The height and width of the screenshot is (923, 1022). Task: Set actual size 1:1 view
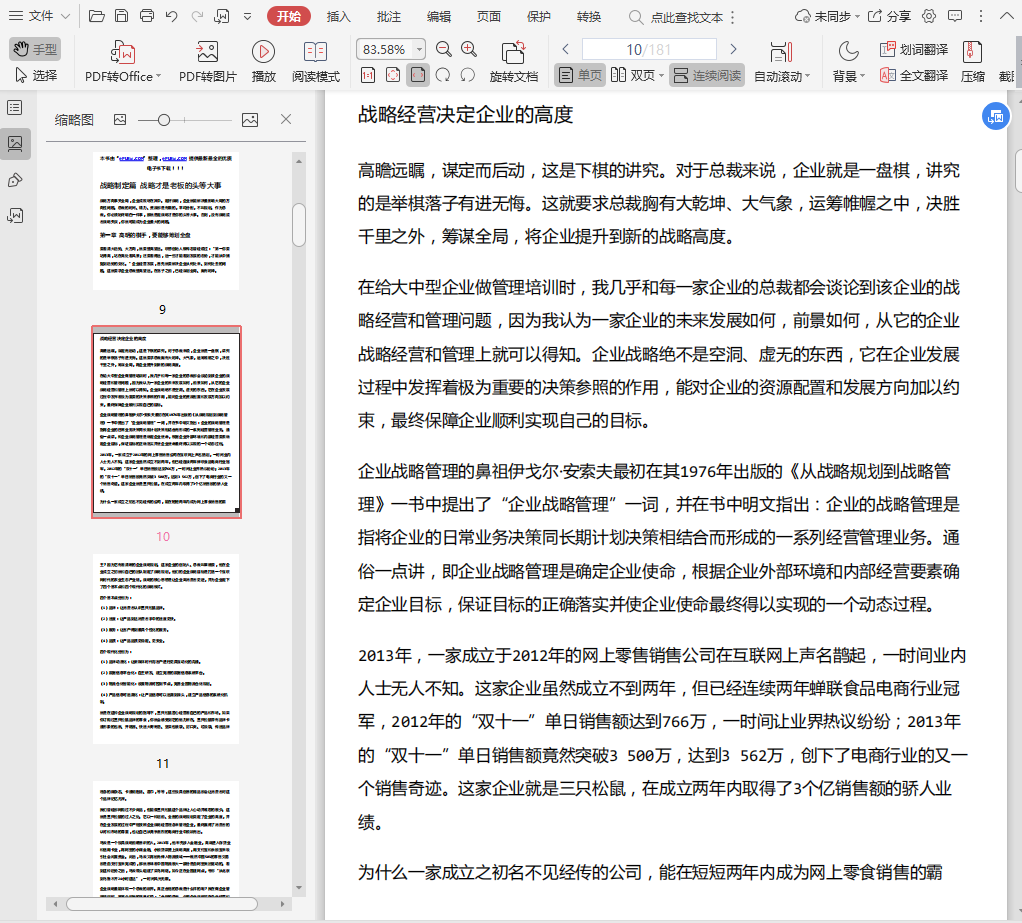[368, 76]
